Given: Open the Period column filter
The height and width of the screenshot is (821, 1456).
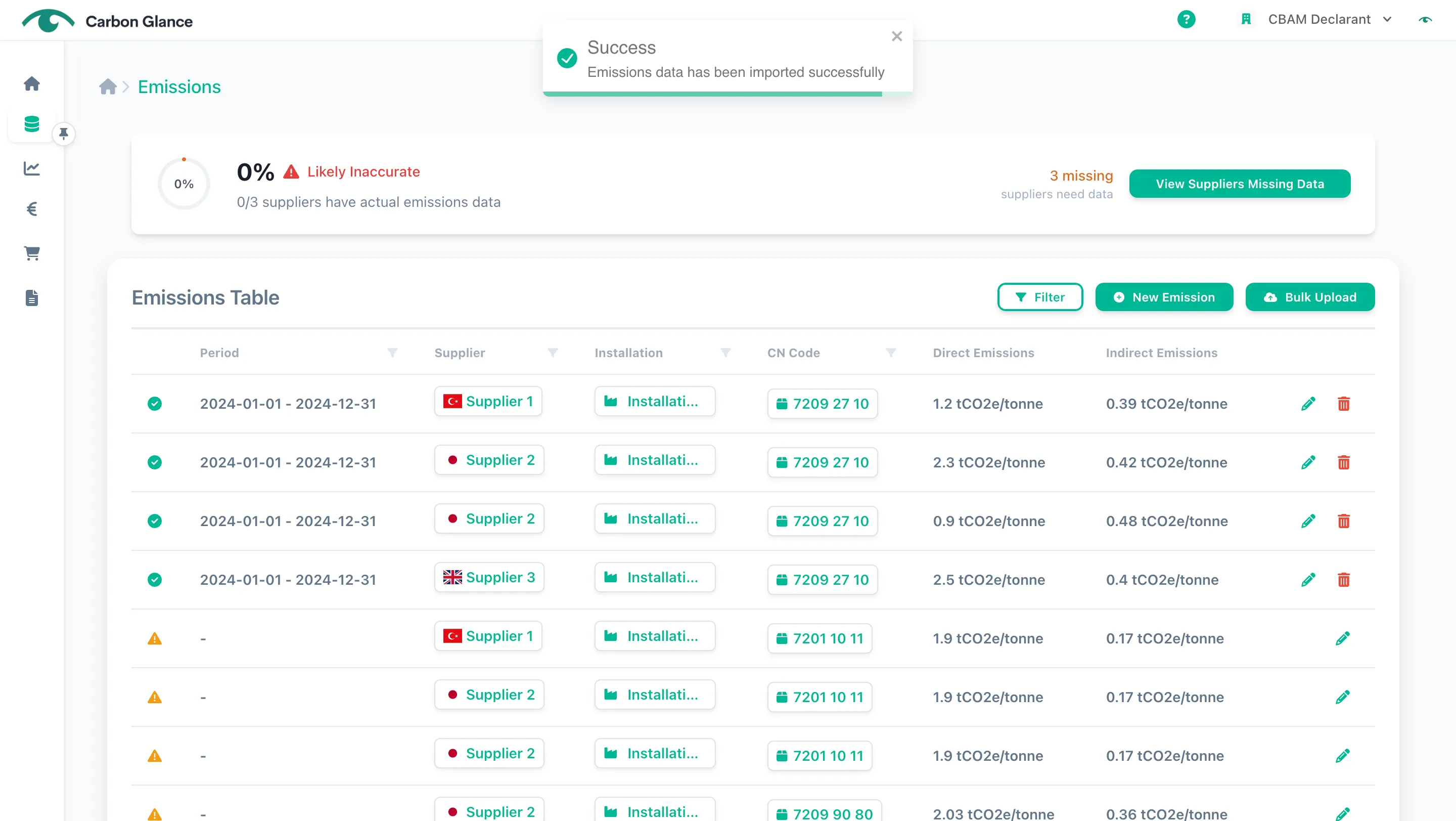Looking at the screenshot, I should pyautogui.click(x=392, y=353).
